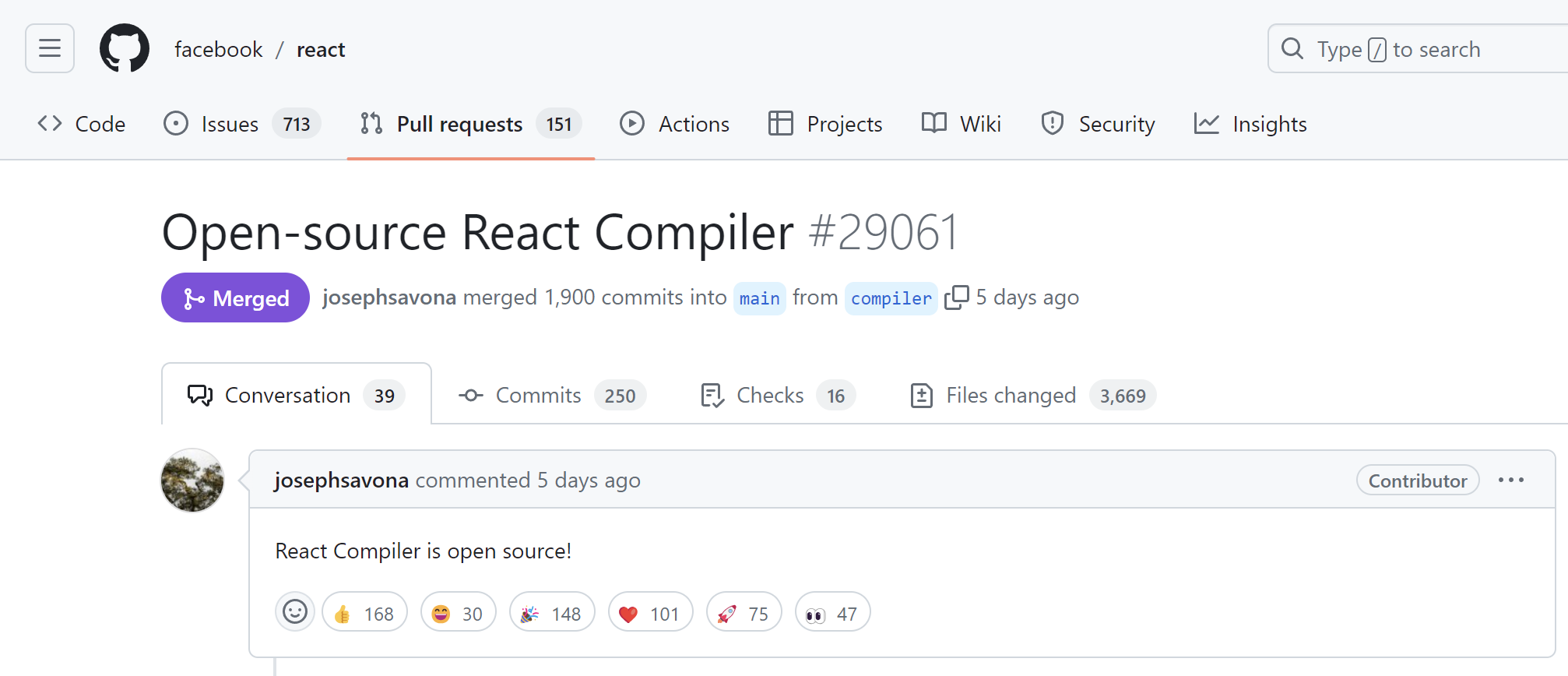The height and width of the screenshot is (676, 1568).
Task: Open the Actions tab
Action: (675, 124)
